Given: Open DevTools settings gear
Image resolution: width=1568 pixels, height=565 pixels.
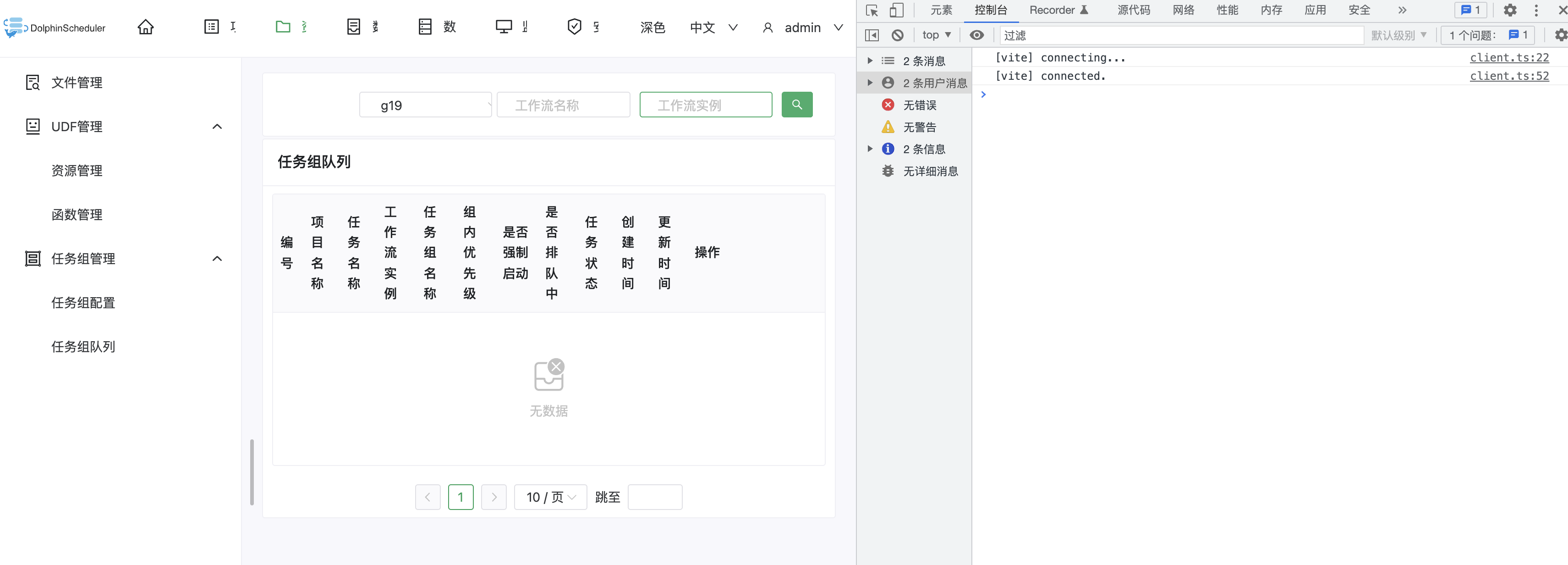Looking at the screenshot, I should click(1510, 11).
